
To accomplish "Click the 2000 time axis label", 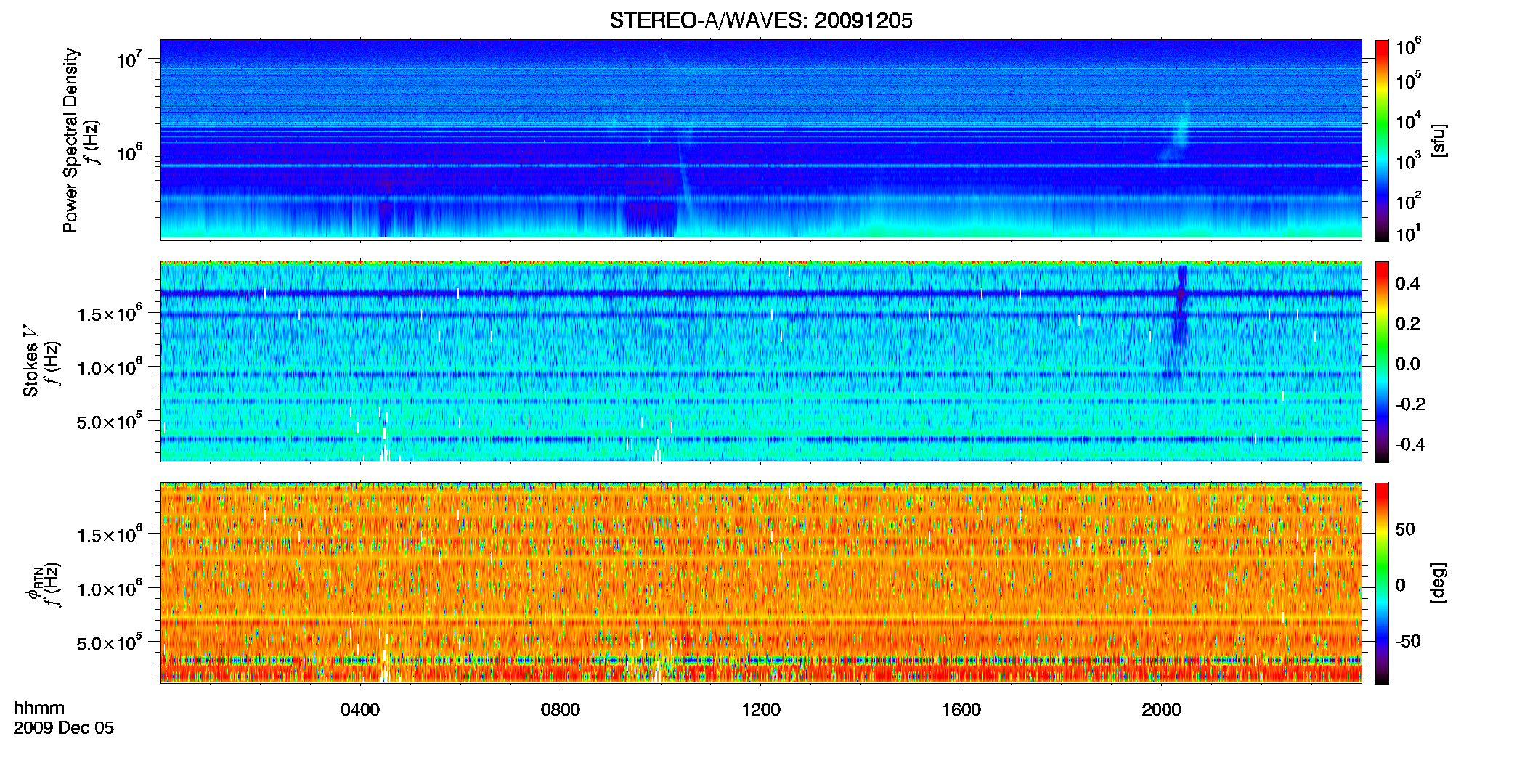I will click(x=1161, y=710).
